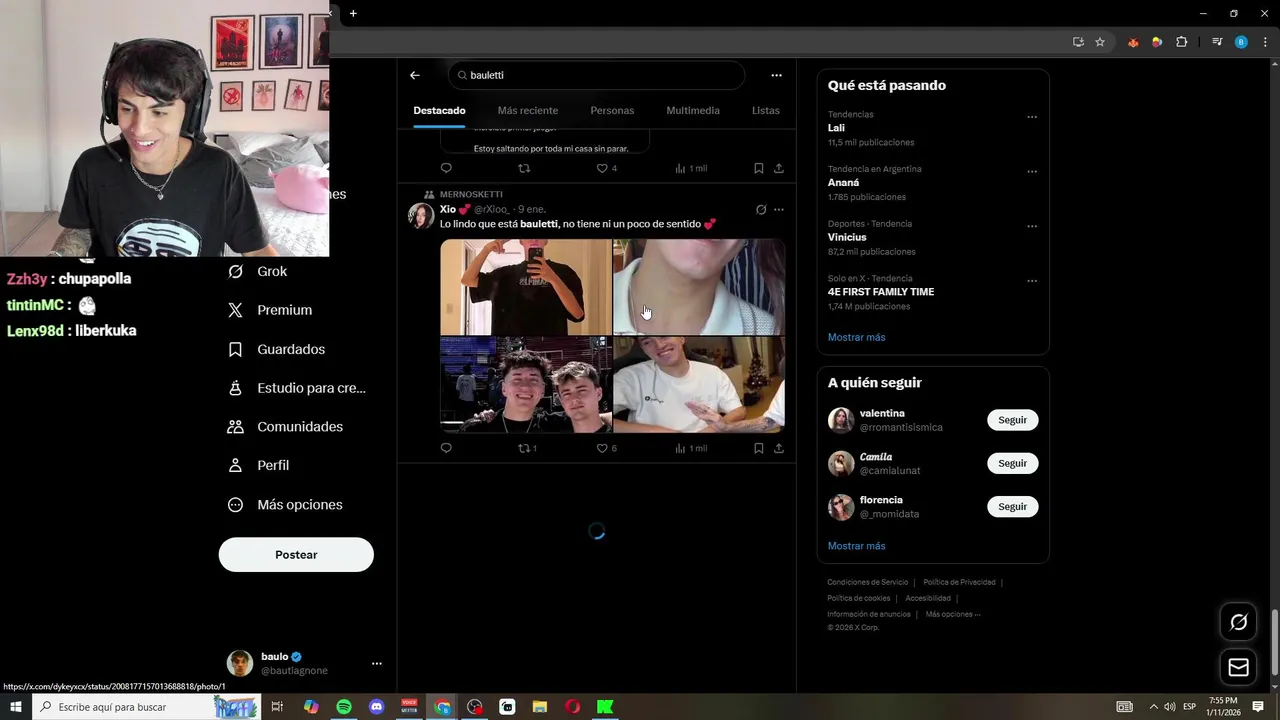
Task: Open Xio's profile avatar
Action: (x=421, y=216)
